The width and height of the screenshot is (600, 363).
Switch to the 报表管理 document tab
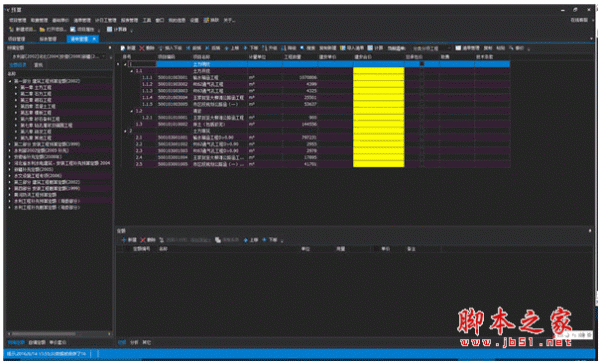(x=48, y=39)
